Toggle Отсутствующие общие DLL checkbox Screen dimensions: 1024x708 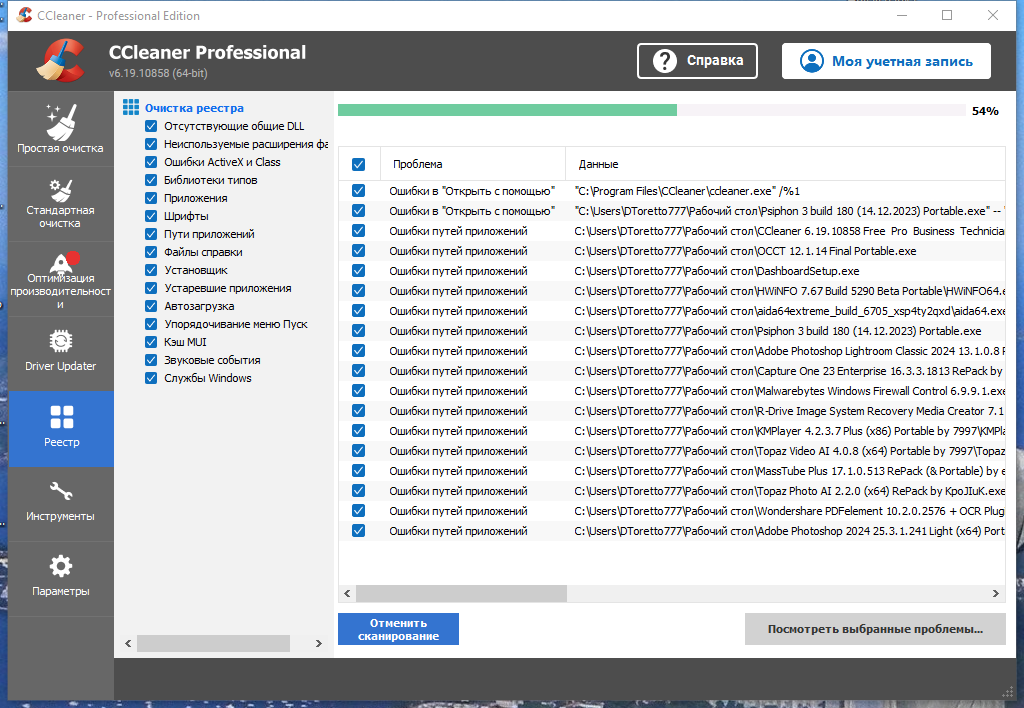click(x=151, y=126)
